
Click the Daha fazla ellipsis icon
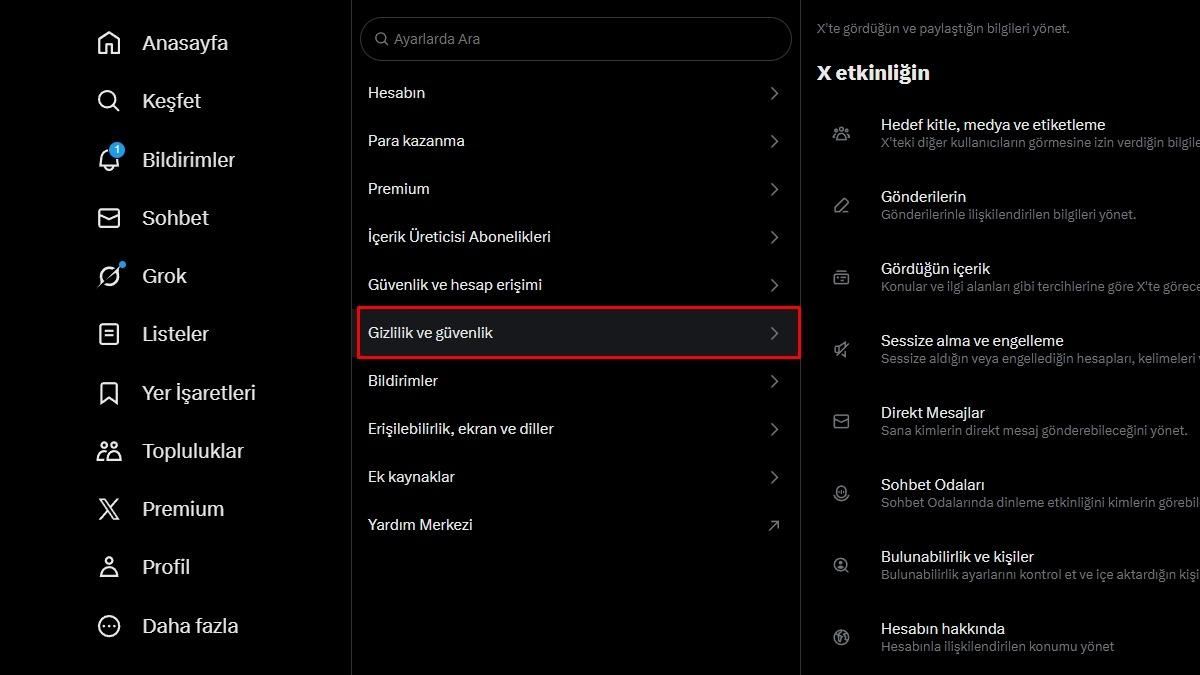tap(109, 626)
